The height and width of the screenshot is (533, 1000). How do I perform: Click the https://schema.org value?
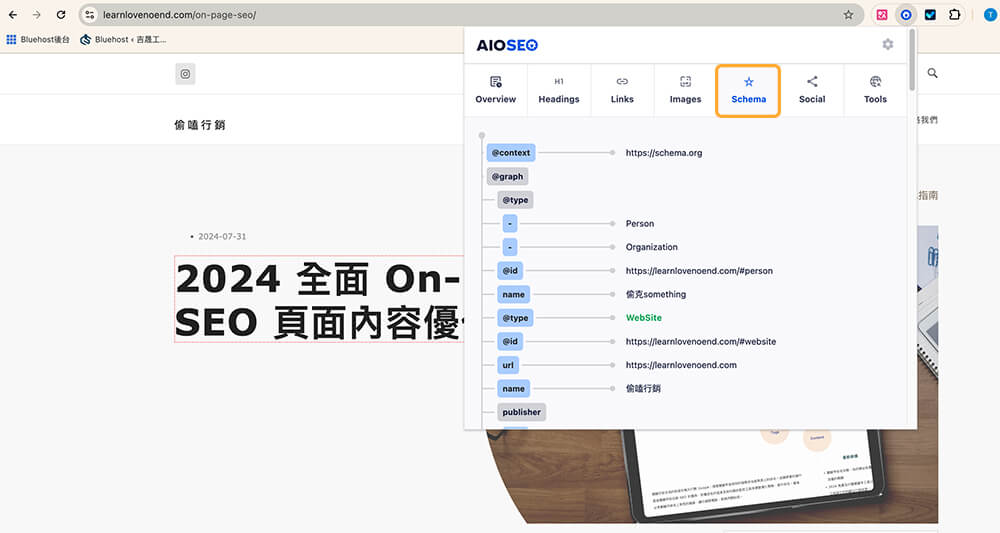[664, 153]
